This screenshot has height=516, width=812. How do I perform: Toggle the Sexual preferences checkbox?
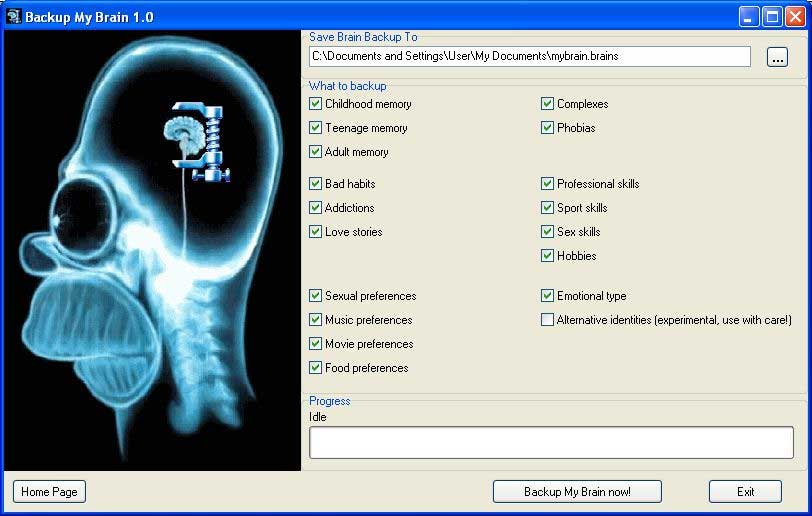coord(315,296)
